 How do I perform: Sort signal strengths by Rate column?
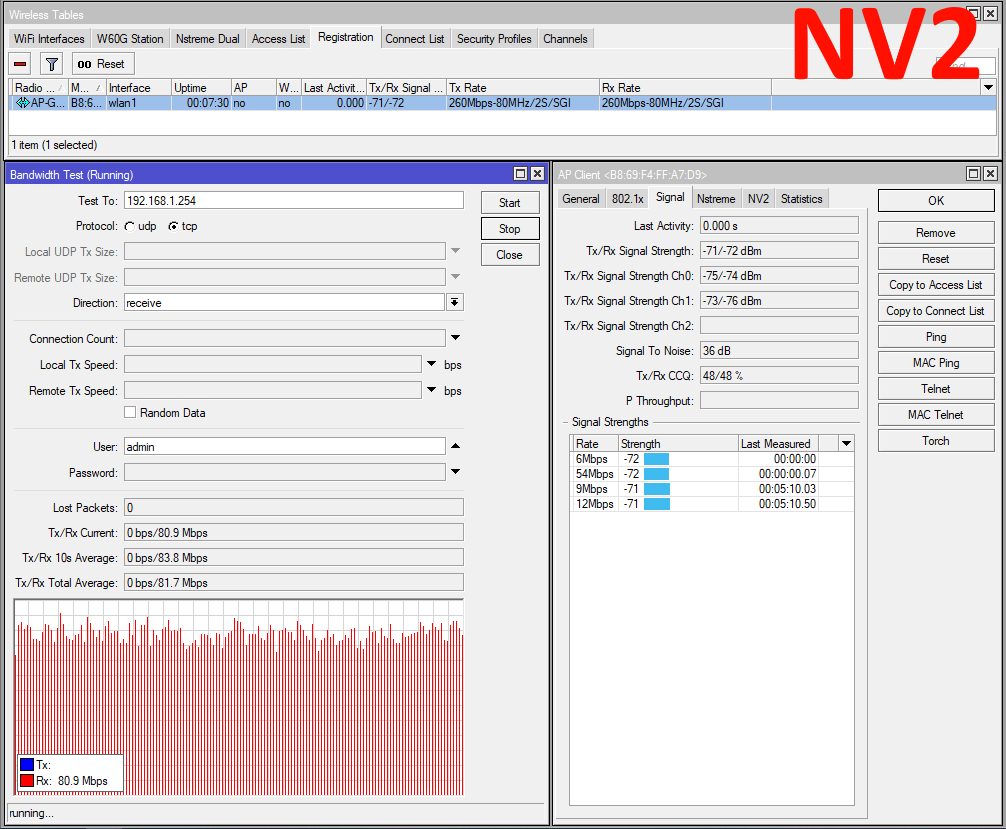click(593, 443)
